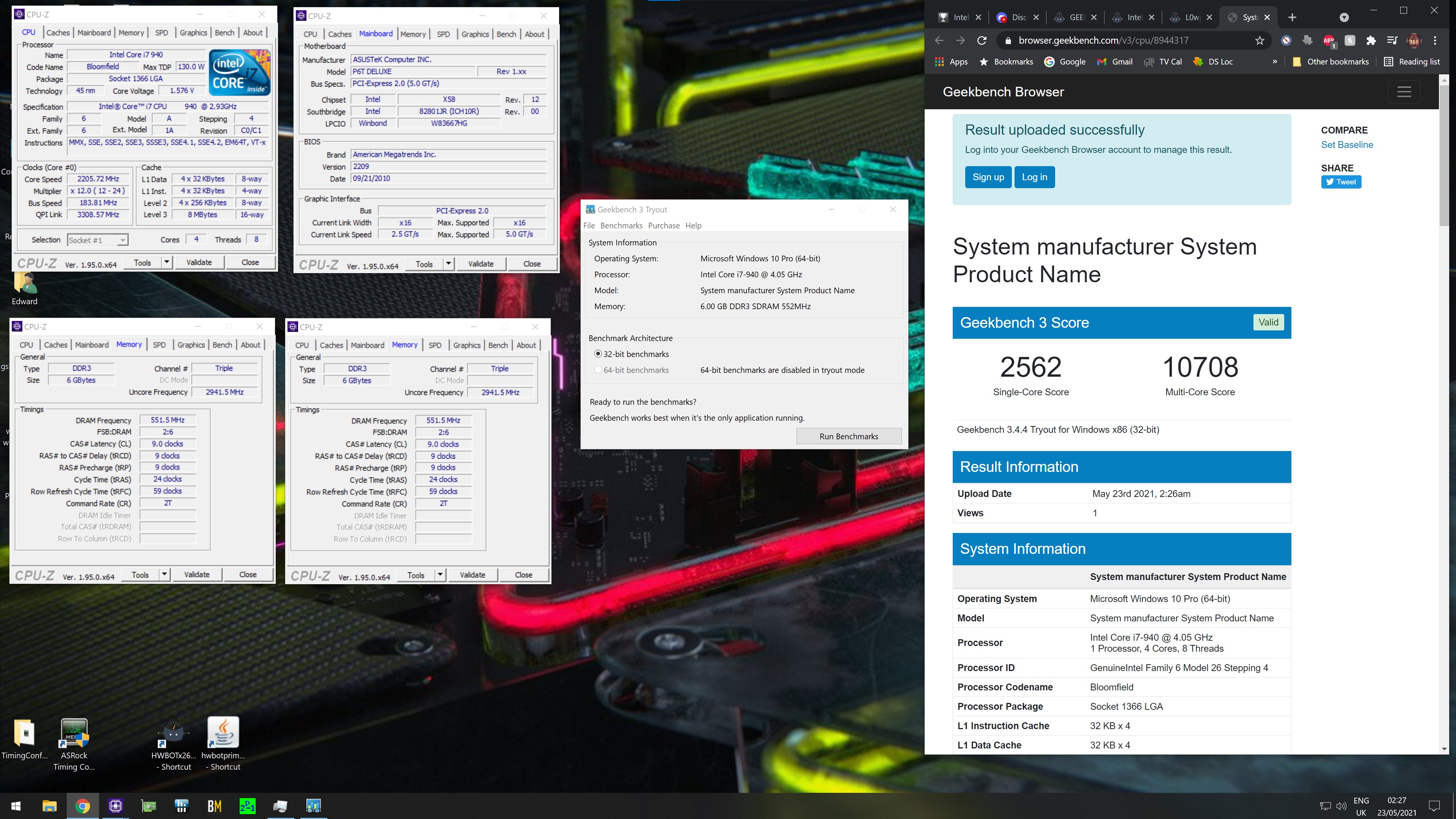Switch to Graphics tab in bottom-right CPU-Z

point(467,345)
